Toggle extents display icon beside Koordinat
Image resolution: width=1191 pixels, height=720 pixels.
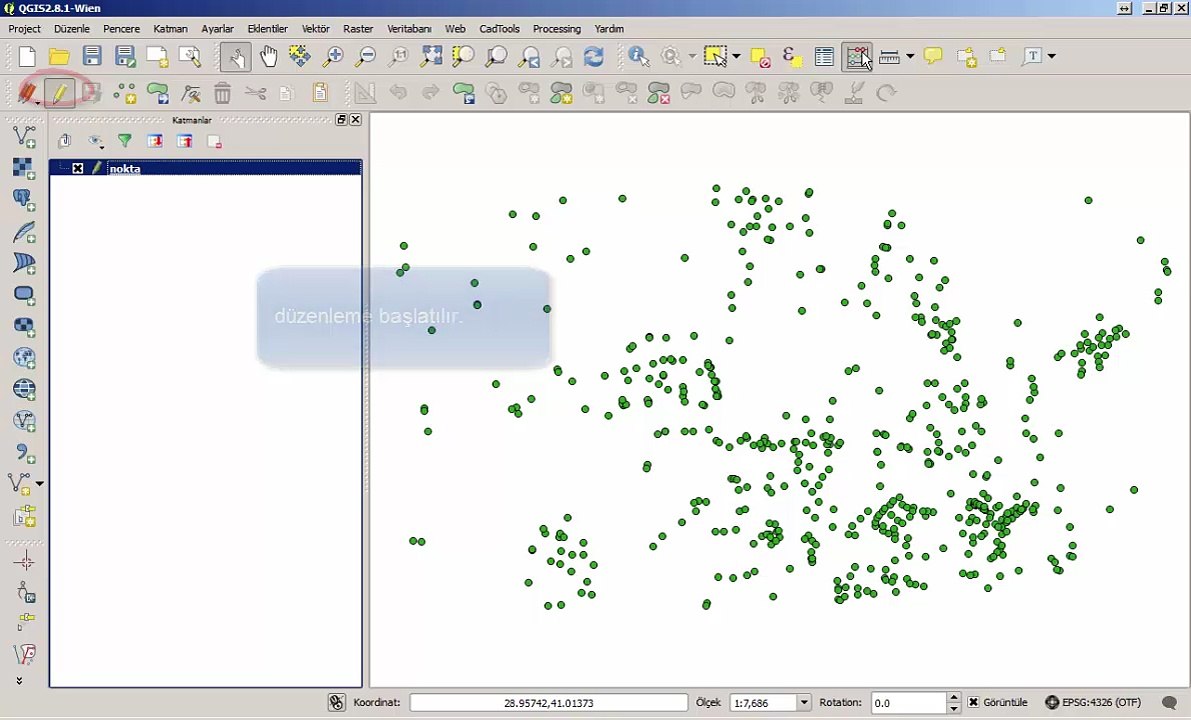[x=336, y=703]
